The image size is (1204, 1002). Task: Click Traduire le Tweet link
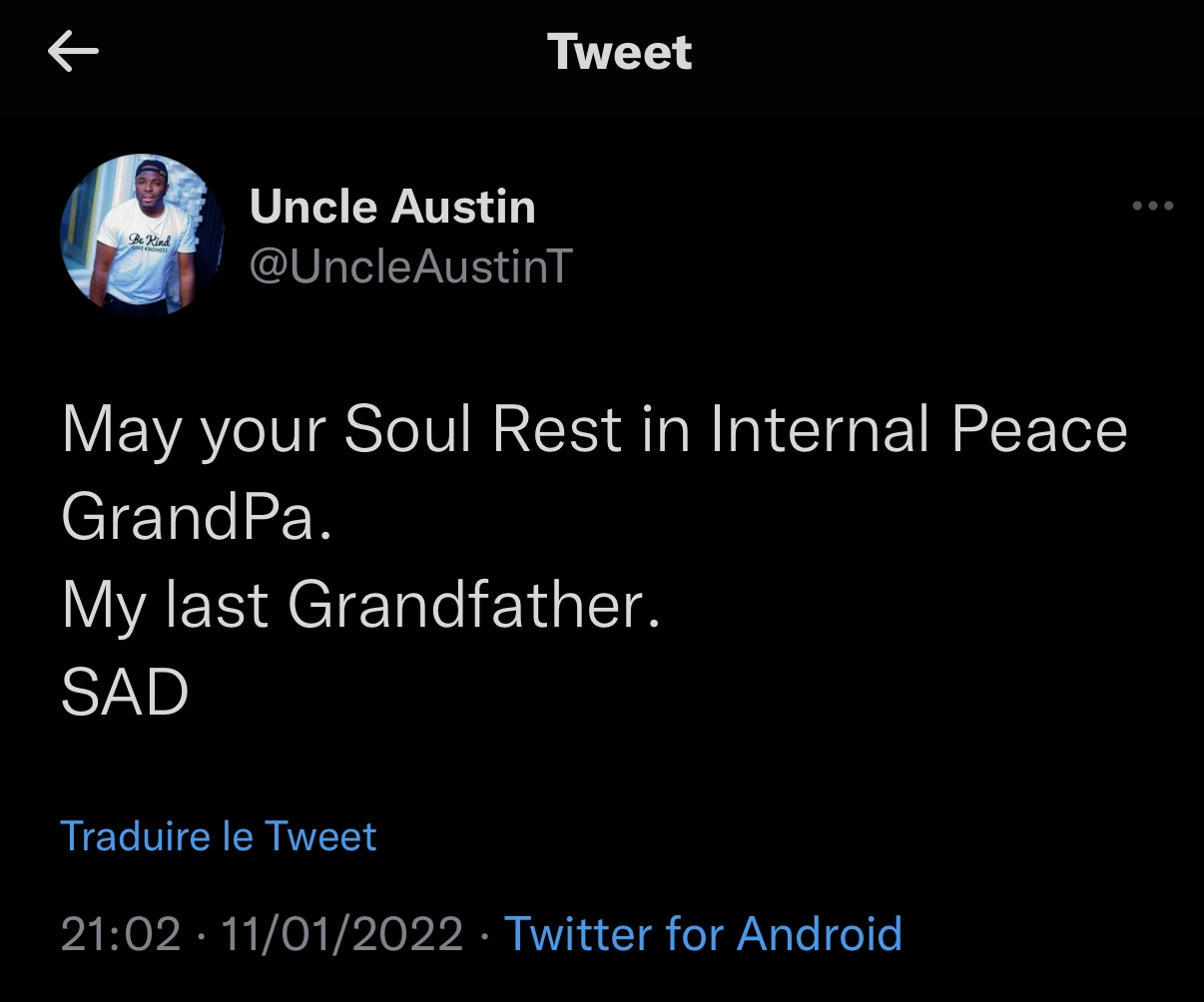click(219, 836)
